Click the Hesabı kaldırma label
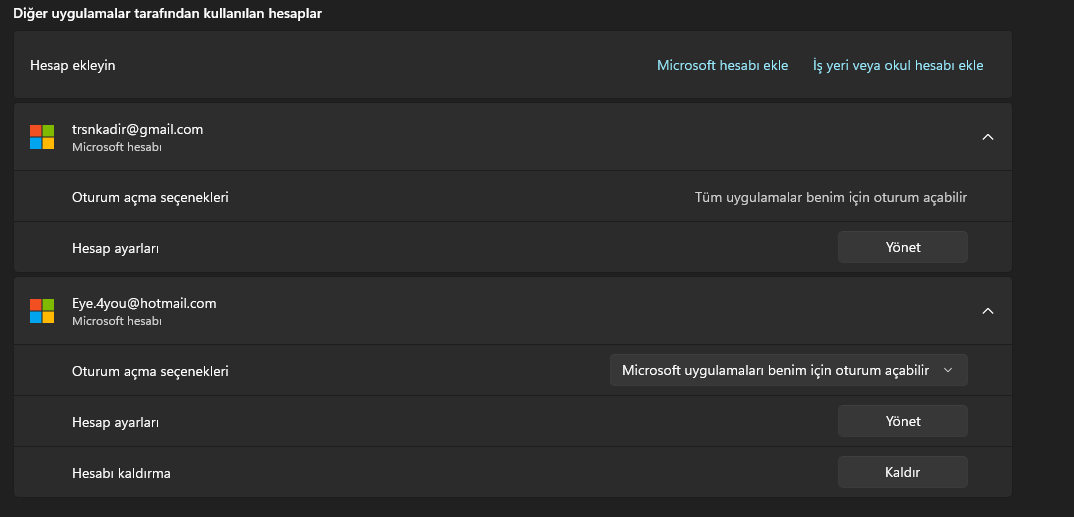 coord(121,473)
